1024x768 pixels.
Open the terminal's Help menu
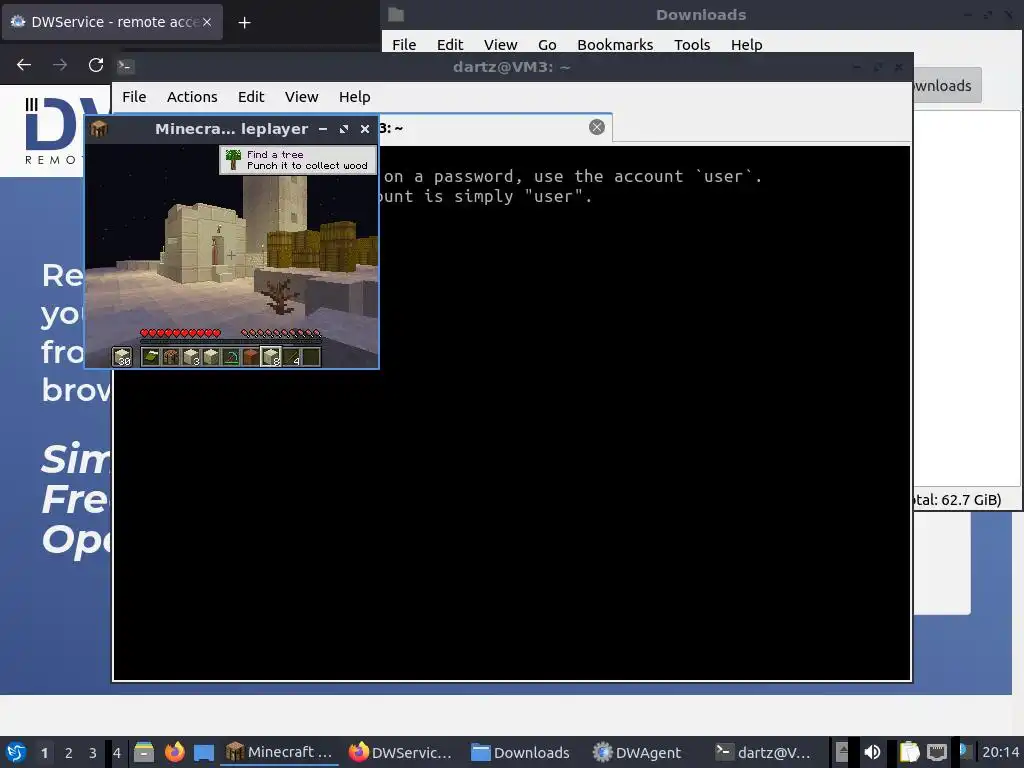click(x=355, y=97)
